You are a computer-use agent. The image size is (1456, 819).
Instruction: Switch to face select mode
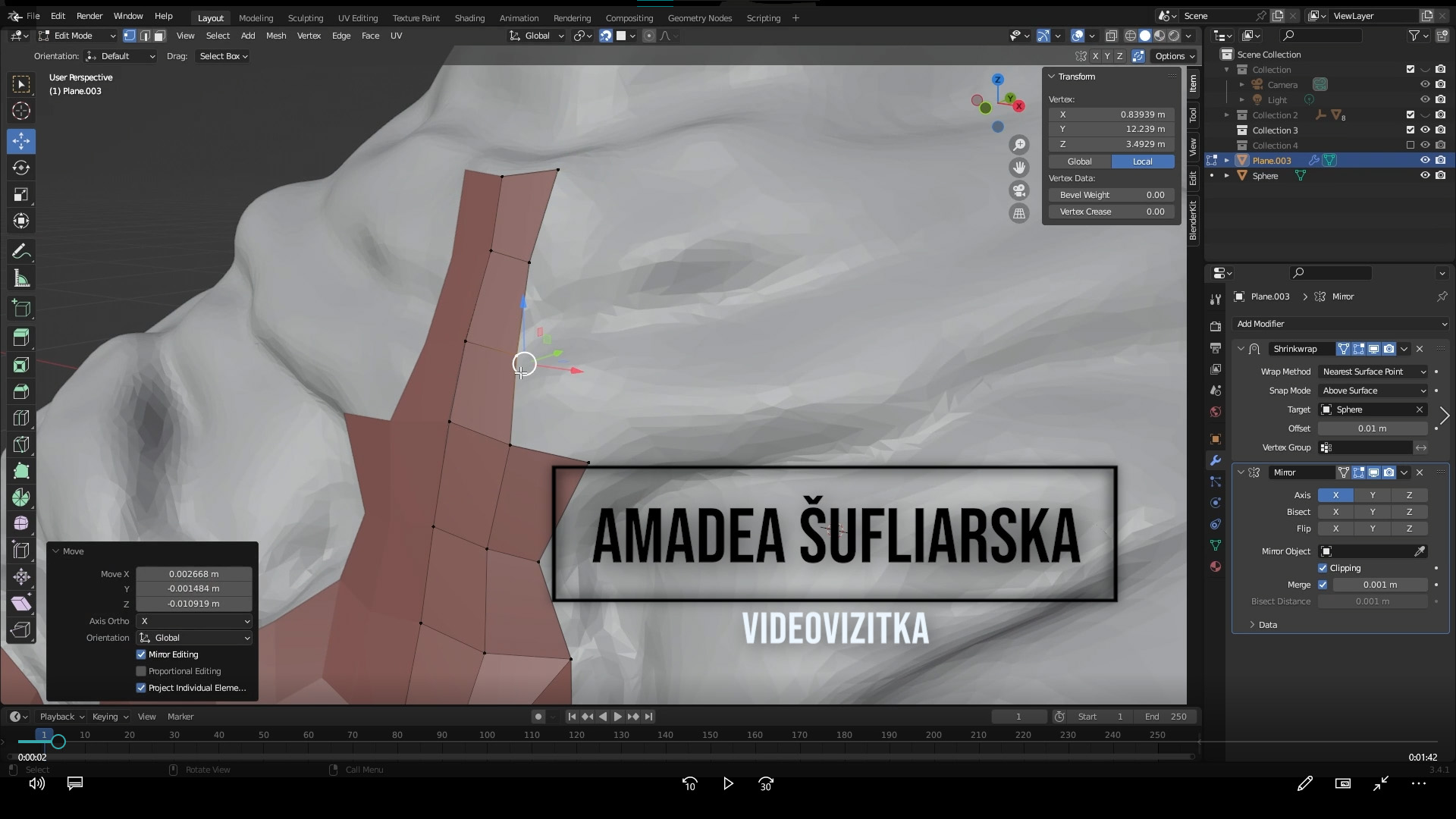pos(159,36)
